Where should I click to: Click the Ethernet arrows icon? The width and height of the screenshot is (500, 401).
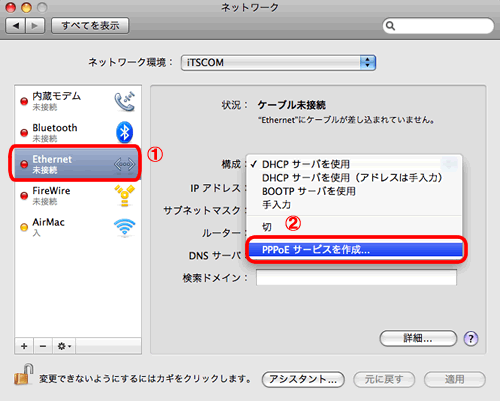(x=124, y=164)
